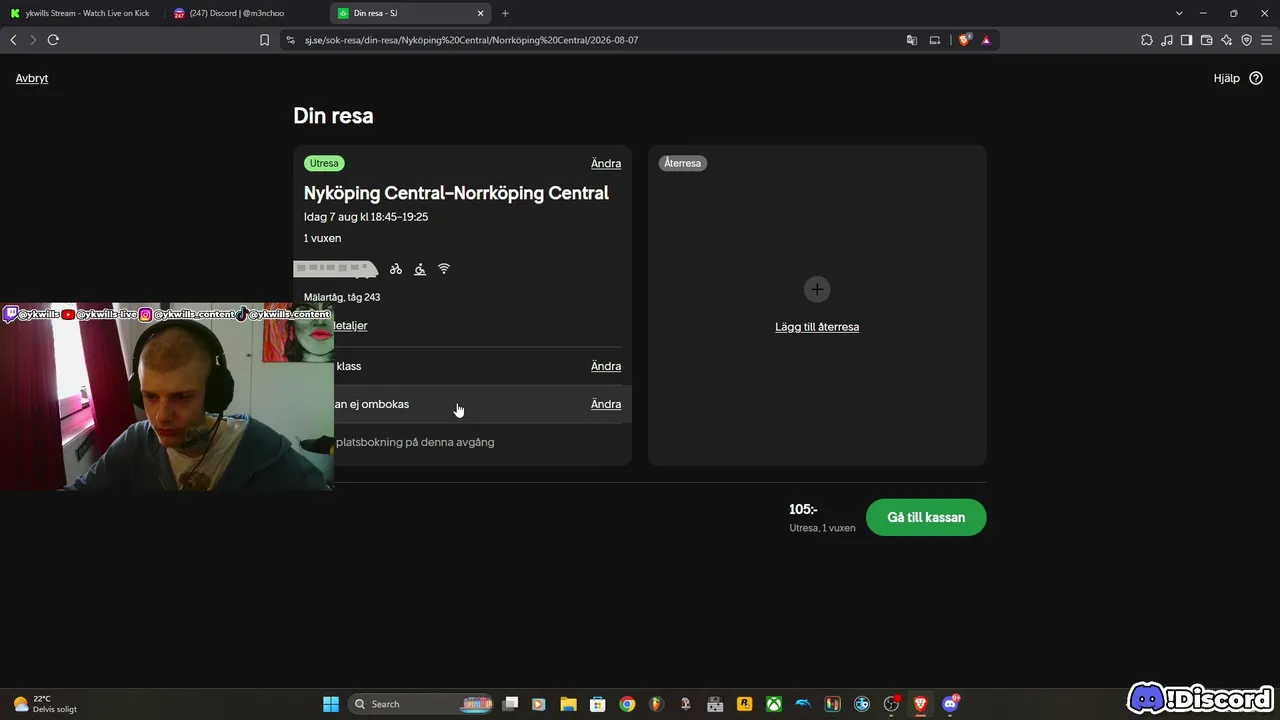Open the media playlist music-note icon
1280x720 pixels.
(x=1167, y=40)
